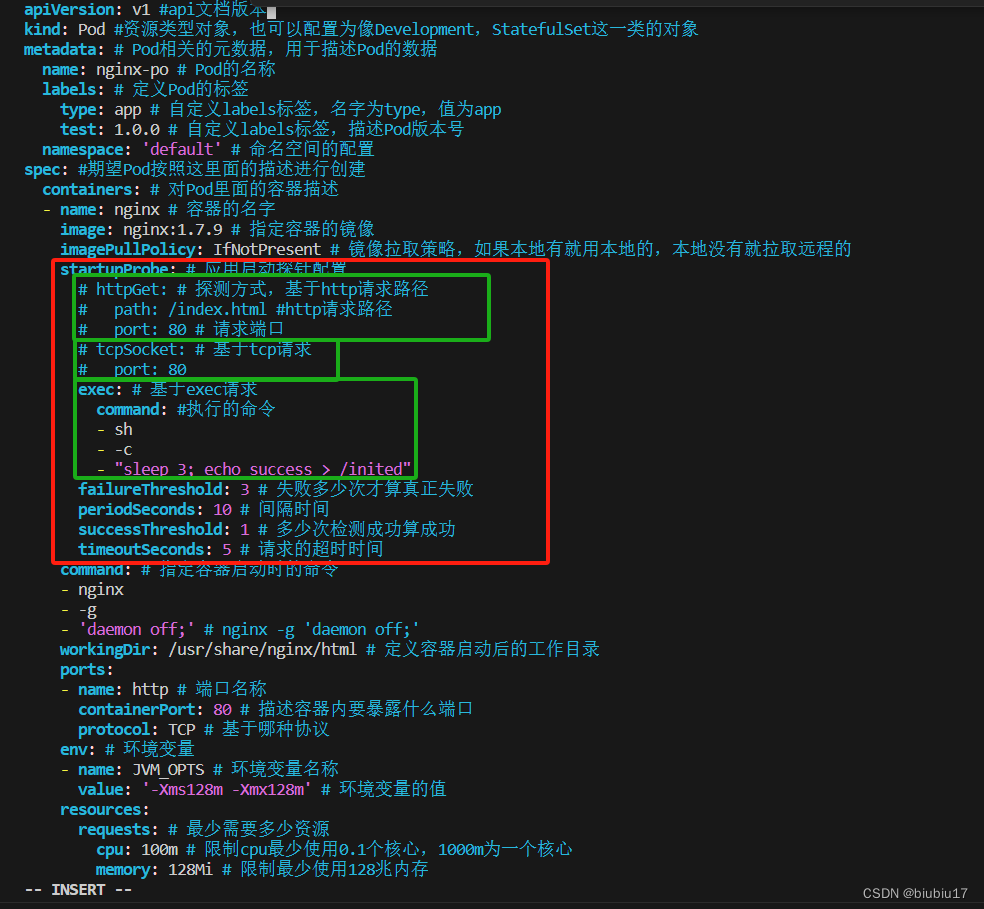
Task: Click the 'memory' value 128Mi
Action: point(190,870)
